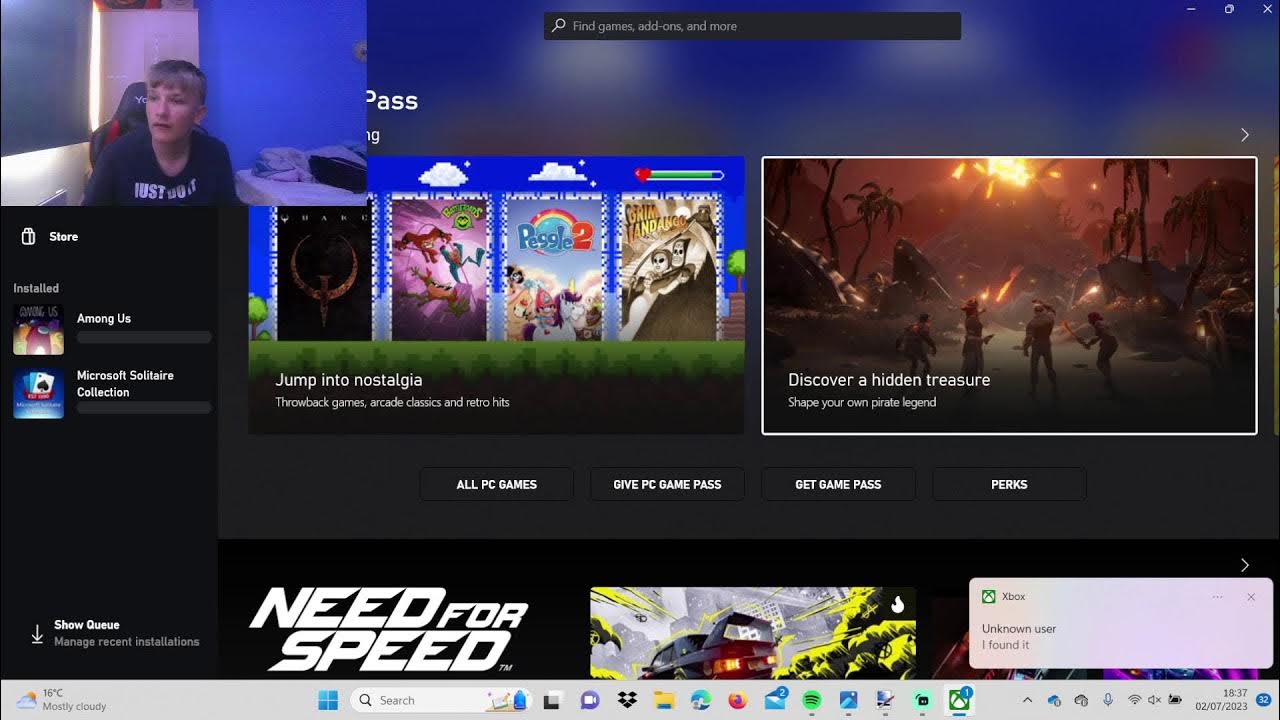Click the magnifier icon in the Xbox search bar
This screenshot has width=1280, height=720.
[x=559, y=26]
